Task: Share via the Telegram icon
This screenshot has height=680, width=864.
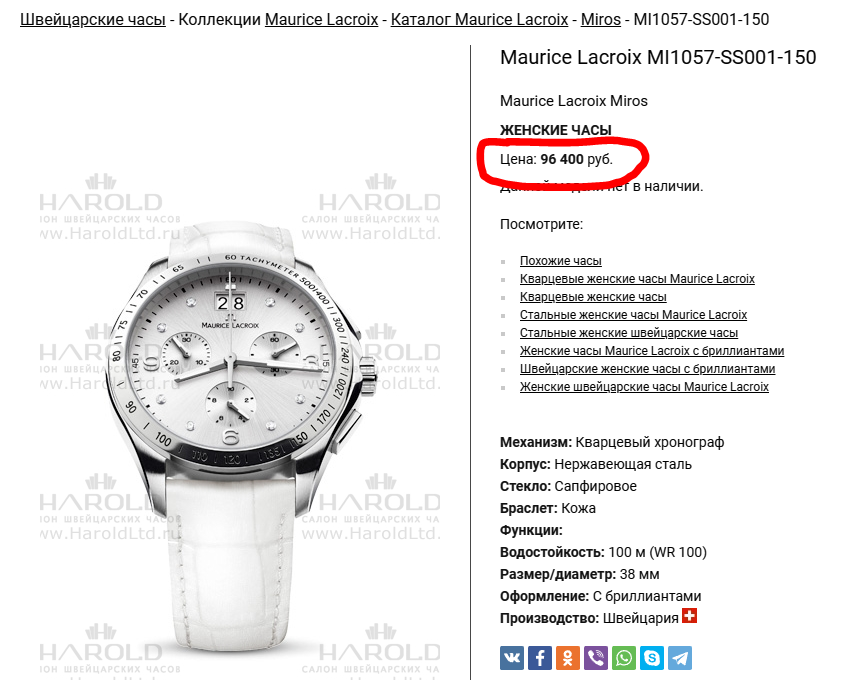Action: point(680,658)
